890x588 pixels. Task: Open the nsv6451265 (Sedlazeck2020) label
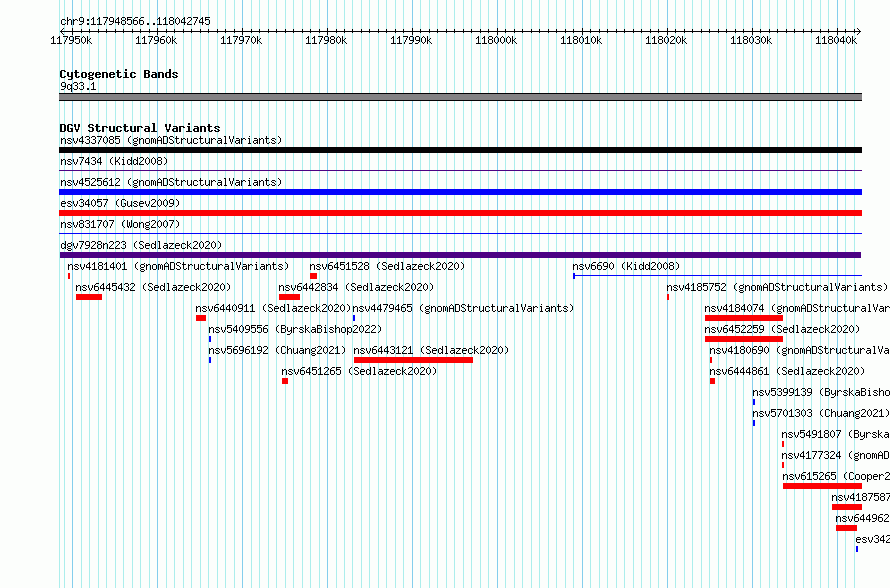tap(359, 371)
